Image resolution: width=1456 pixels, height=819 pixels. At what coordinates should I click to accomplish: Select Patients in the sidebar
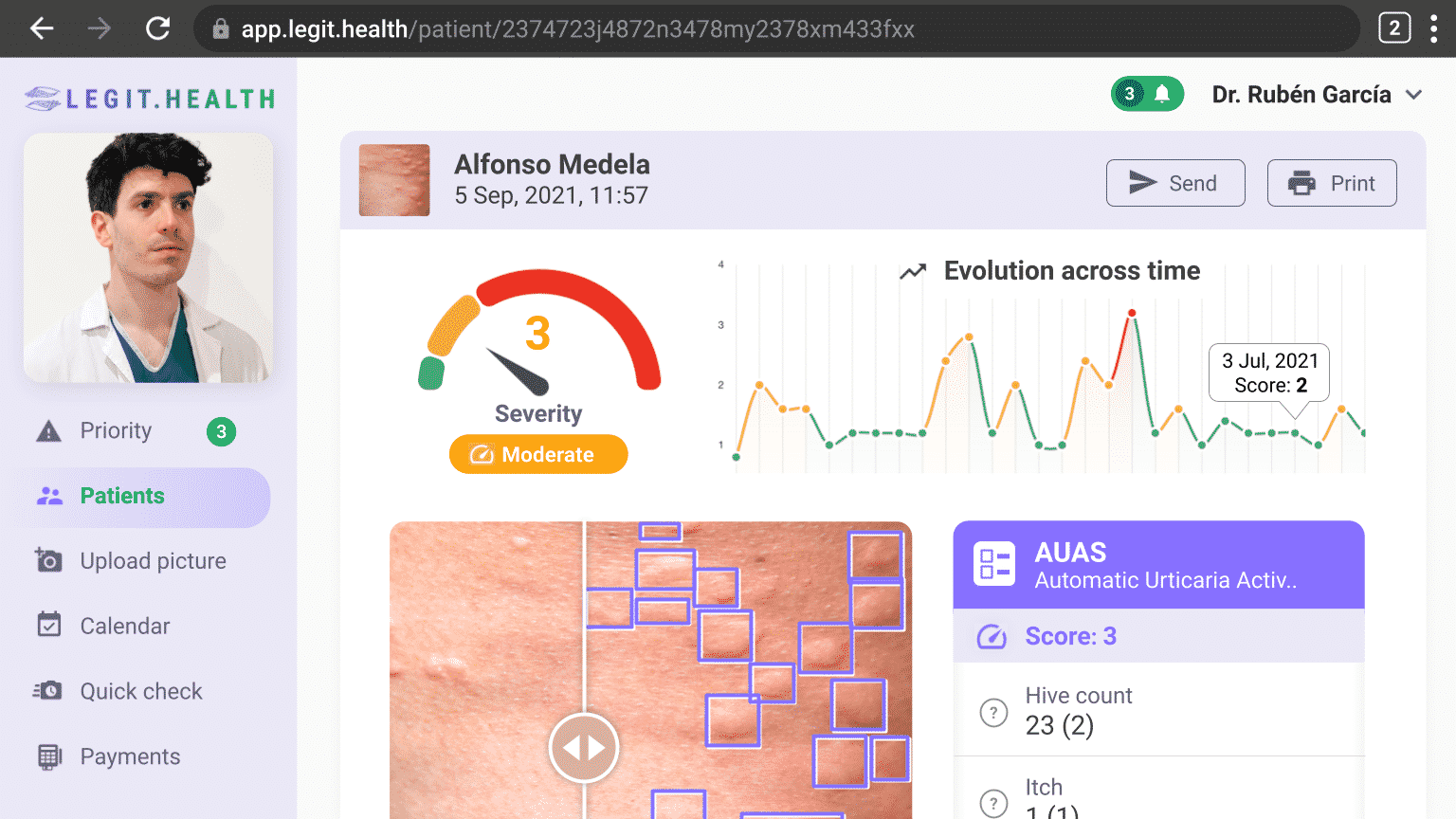(143, 497)
